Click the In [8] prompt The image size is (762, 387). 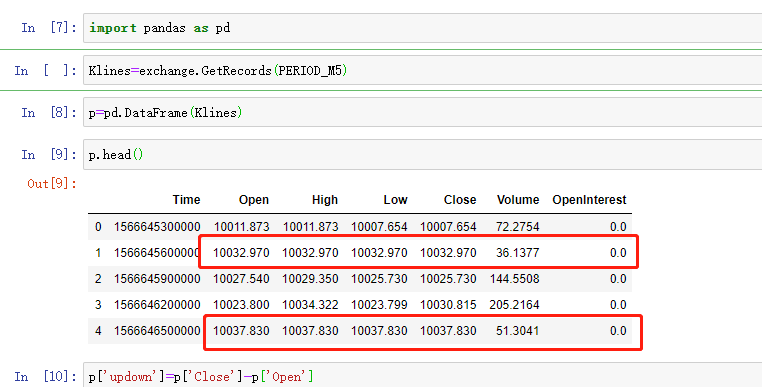click(49, 113)
